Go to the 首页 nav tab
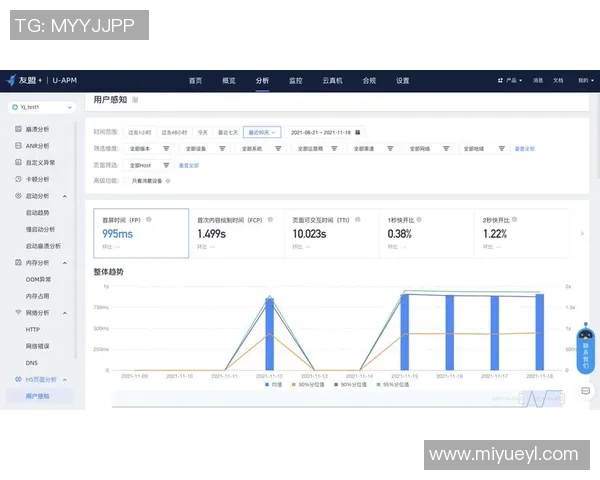 click(x=196, y=80)
